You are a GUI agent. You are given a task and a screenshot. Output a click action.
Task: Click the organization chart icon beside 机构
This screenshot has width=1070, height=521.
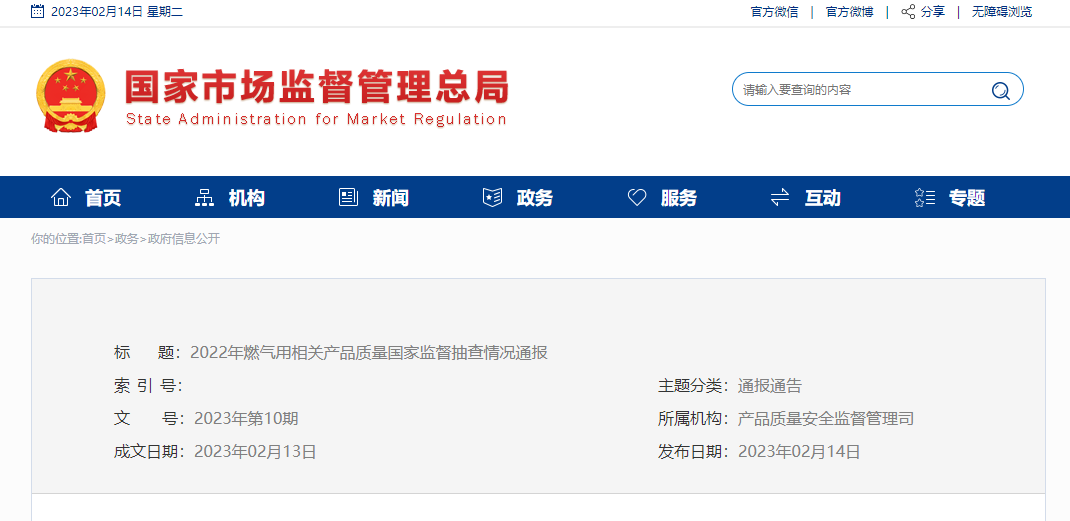click(x=204, y=197)
